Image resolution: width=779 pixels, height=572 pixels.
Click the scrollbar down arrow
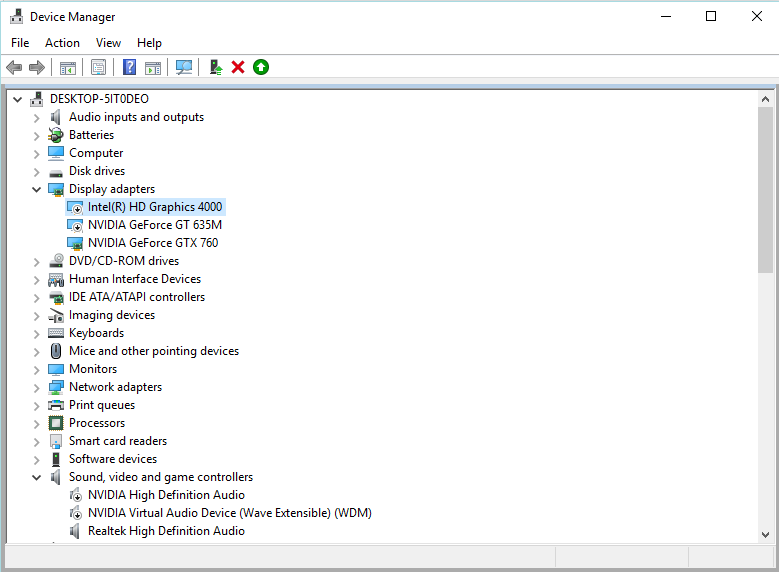(765, 535)
